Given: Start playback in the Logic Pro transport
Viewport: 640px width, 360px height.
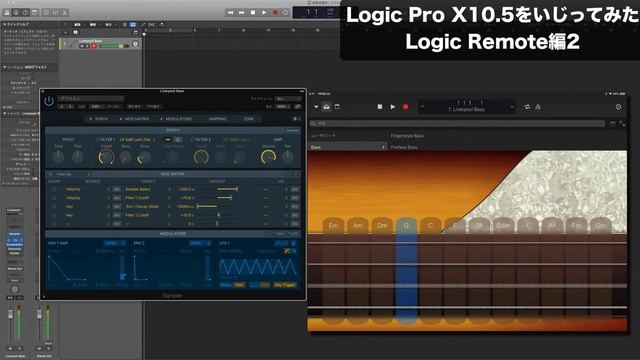Looking at the screenshot, I should tap(264, 13).
